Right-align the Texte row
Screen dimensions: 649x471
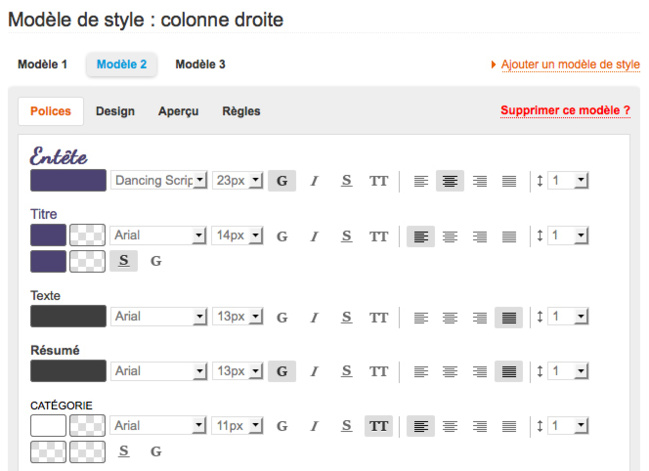(479, 317)
